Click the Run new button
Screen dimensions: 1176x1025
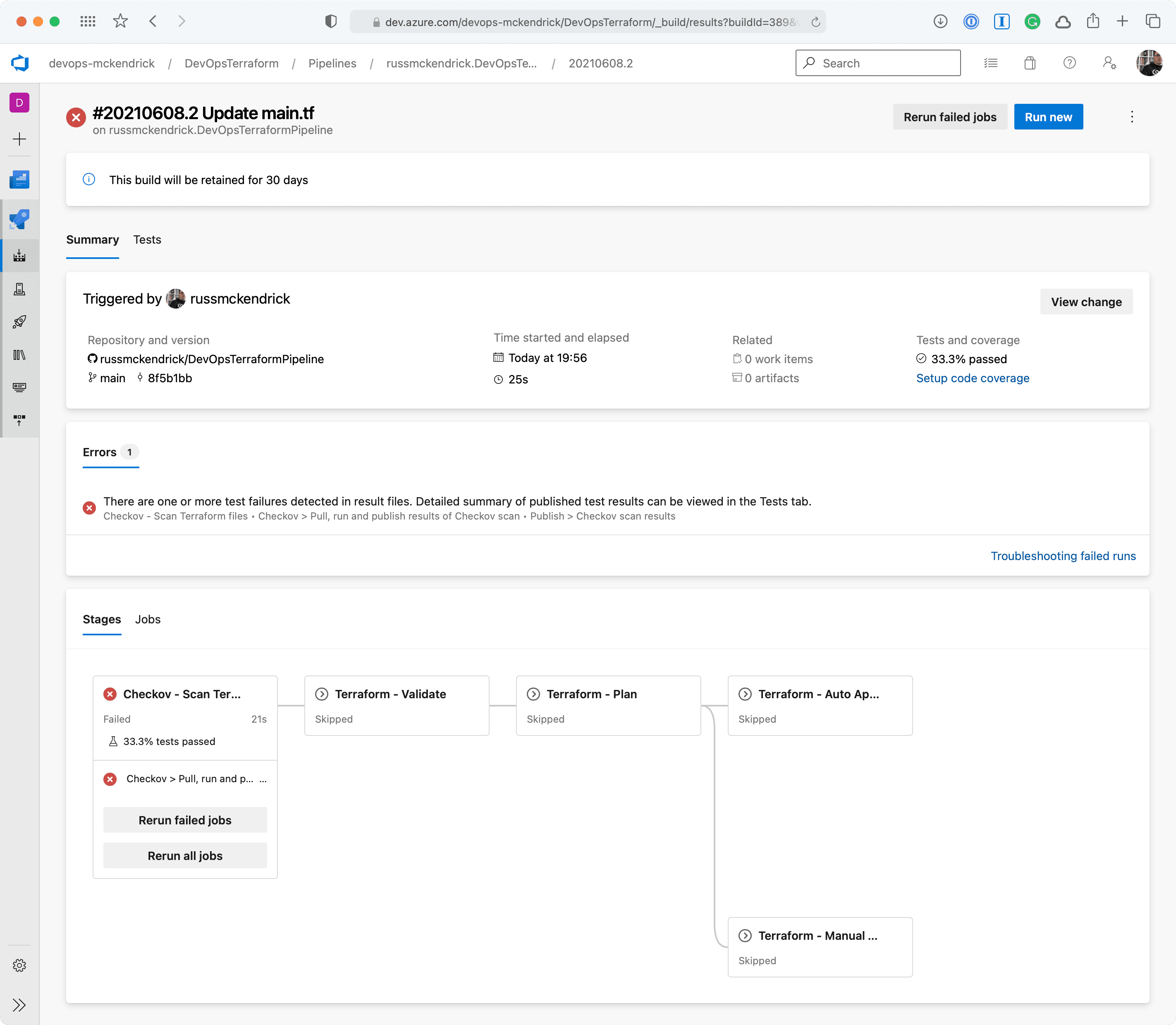[1048, 117]
